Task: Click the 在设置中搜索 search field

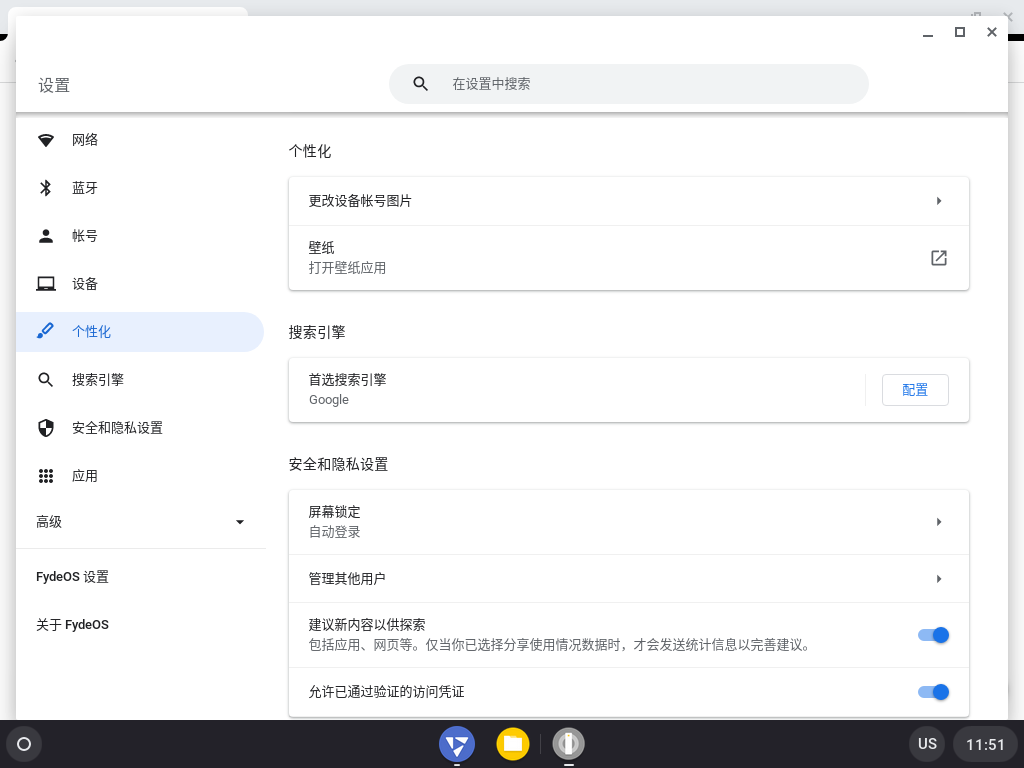Action: [x=640, y=84]
